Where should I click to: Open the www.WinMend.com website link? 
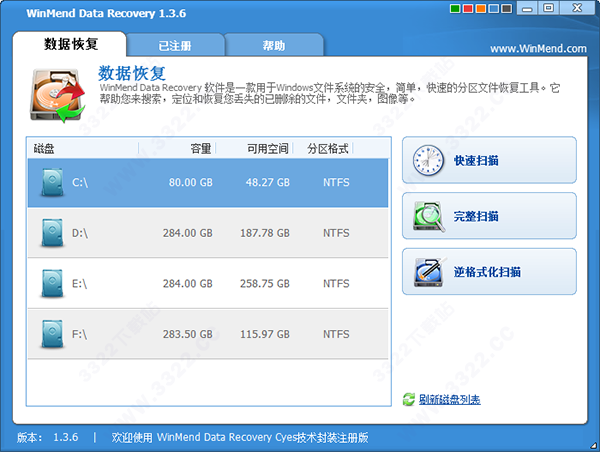tap(538, 49)
